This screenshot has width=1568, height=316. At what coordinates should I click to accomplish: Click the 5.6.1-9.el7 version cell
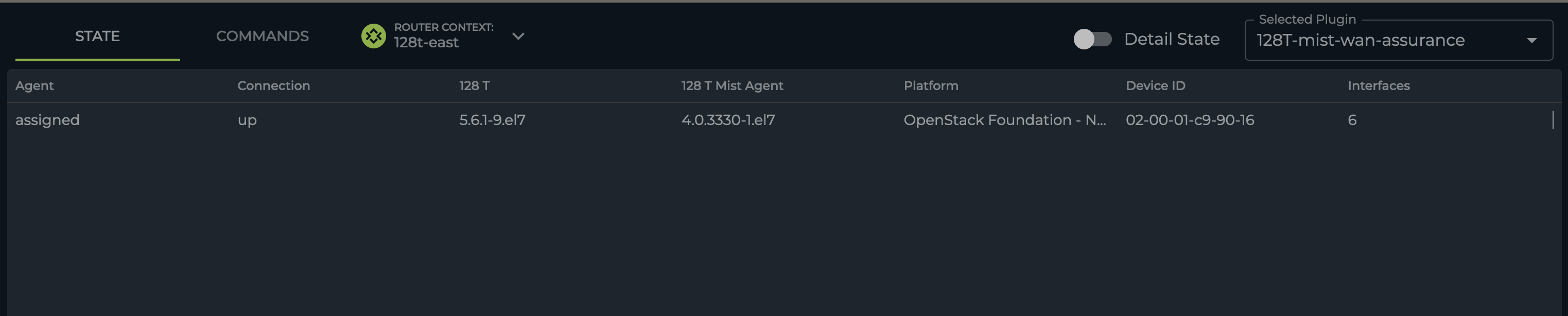(x=492, y=120)
